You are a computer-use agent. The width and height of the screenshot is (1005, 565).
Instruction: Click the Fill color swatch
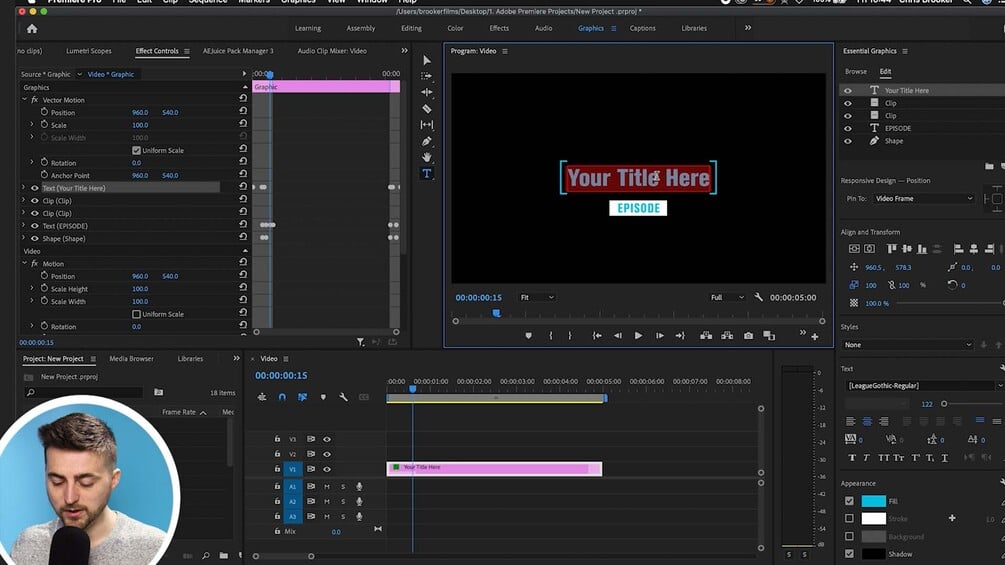coord(873,501)
